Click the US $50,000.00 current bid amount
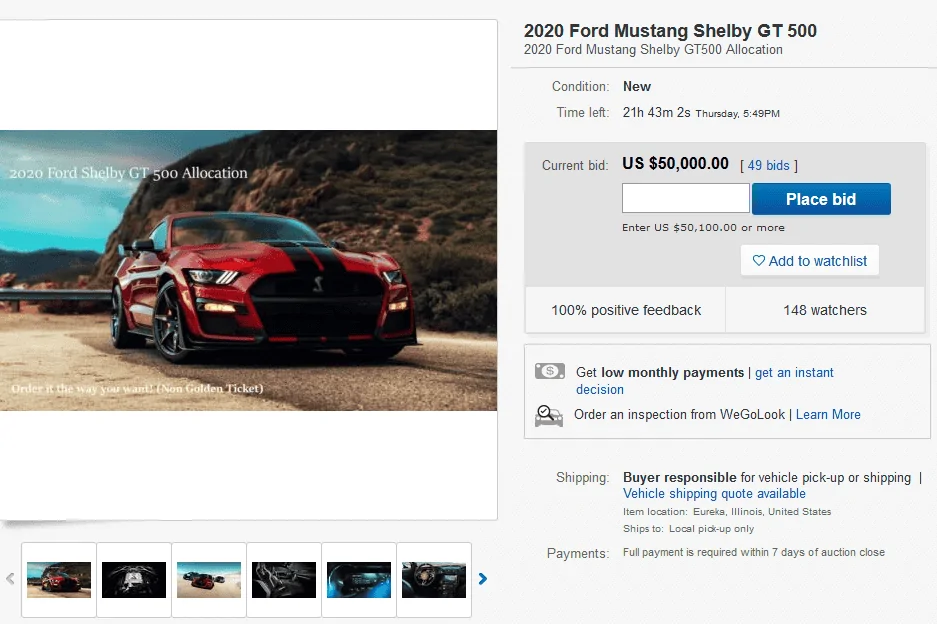The height and width of the screenshot is (624, 937). point(675,164)
